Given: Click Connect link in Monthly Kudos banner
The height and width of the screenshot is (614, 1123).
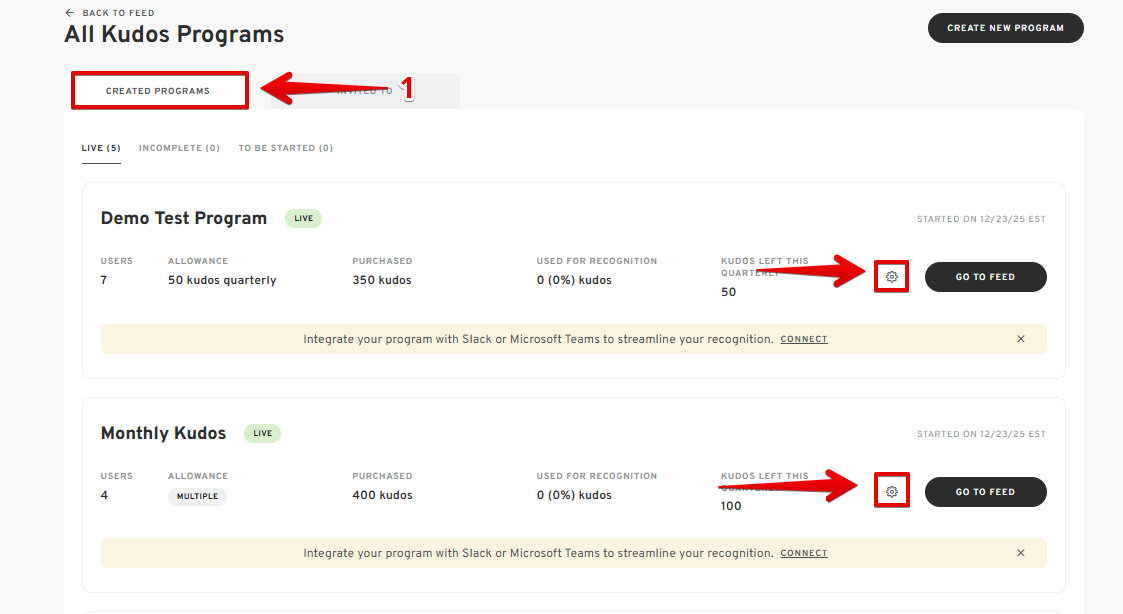Looking at the screenshot, I should coord(804,553).
